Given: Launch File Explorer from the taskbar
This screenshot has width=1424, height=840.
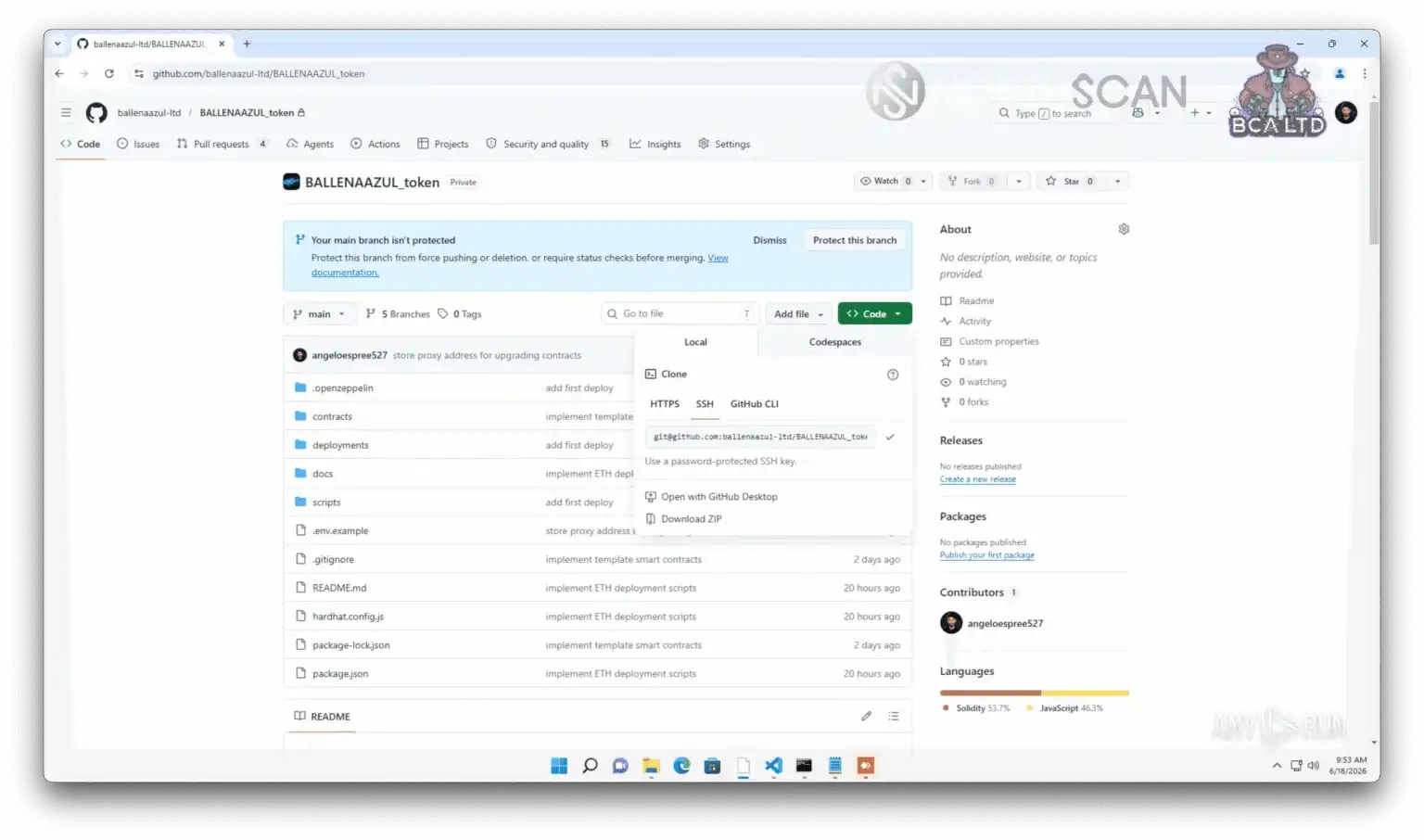Looking at the screenshot, I should pos(651,766).
